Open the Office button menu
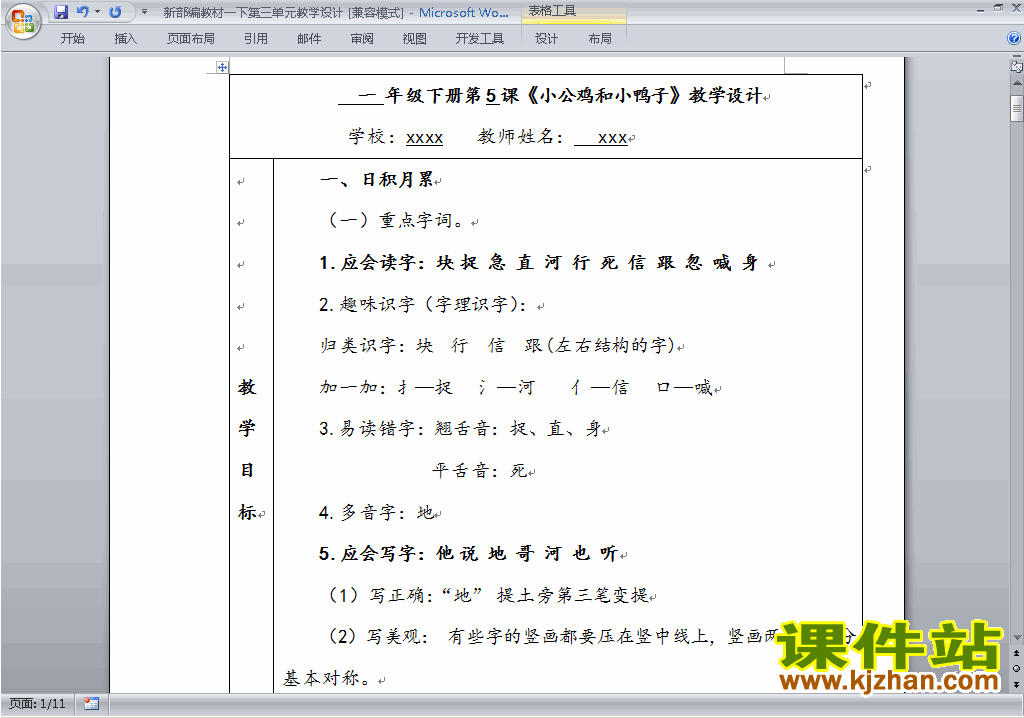Image resolution: width=1024 pixels, height=718 pixels. pyautogui.click(x=23, y=22)
